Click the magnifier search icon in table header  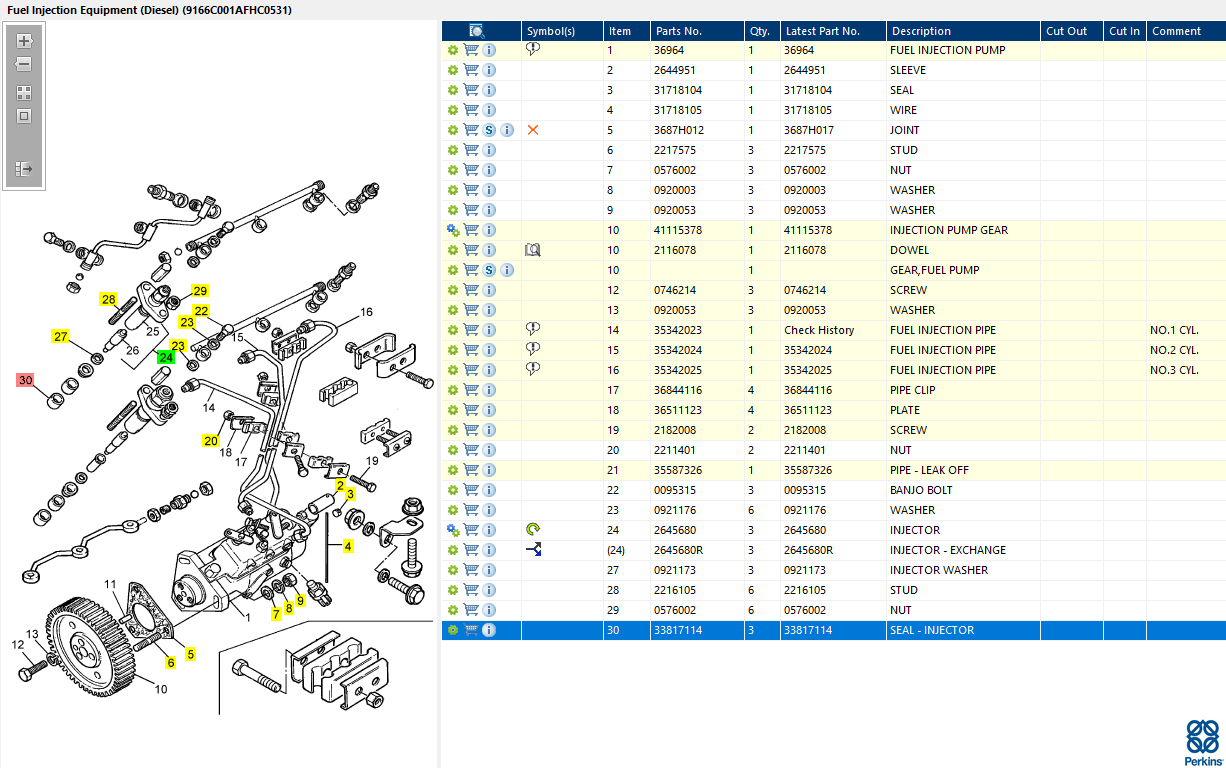coord(477,31)
